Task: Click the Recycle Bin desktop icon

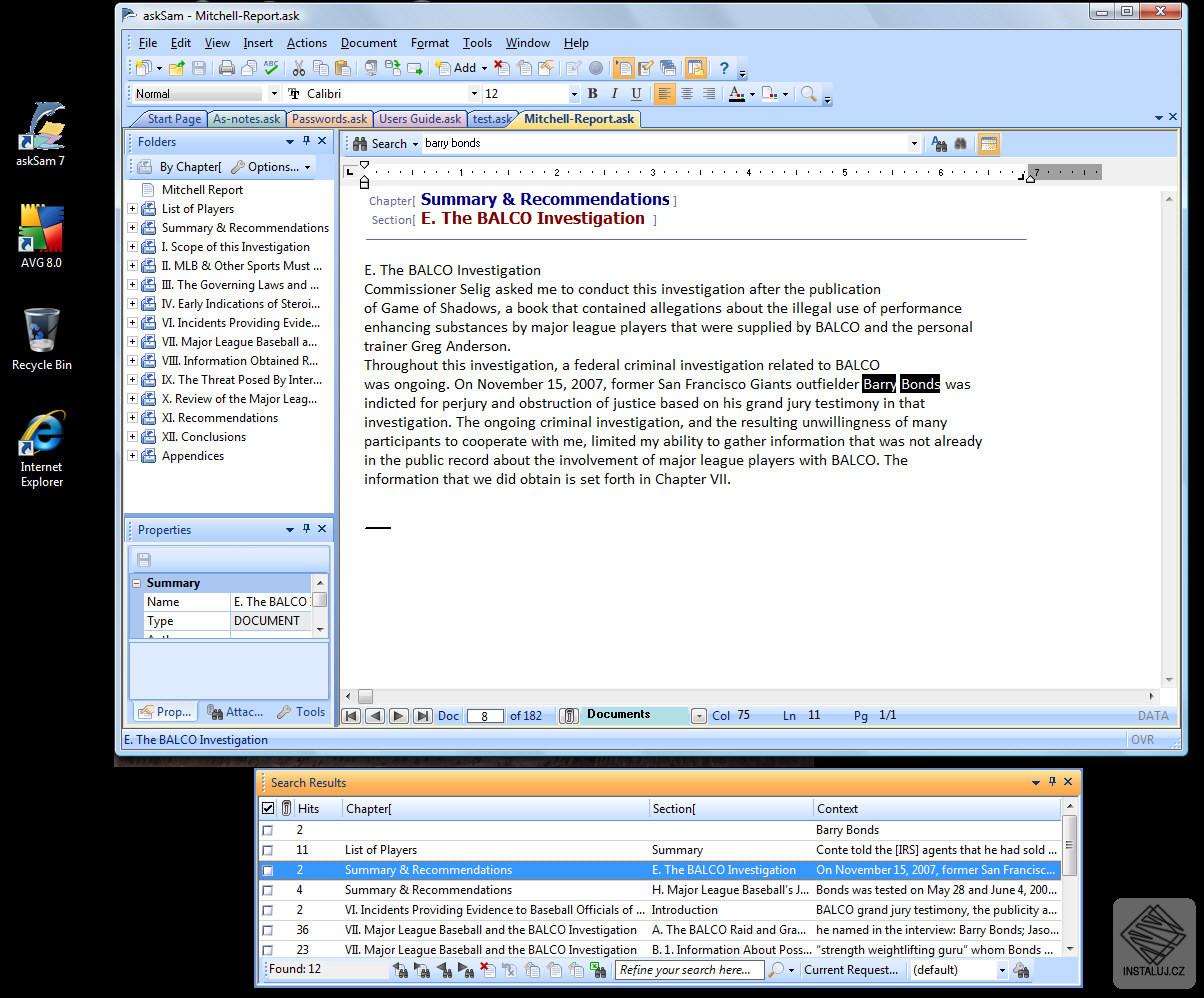Action: (41, 340)
